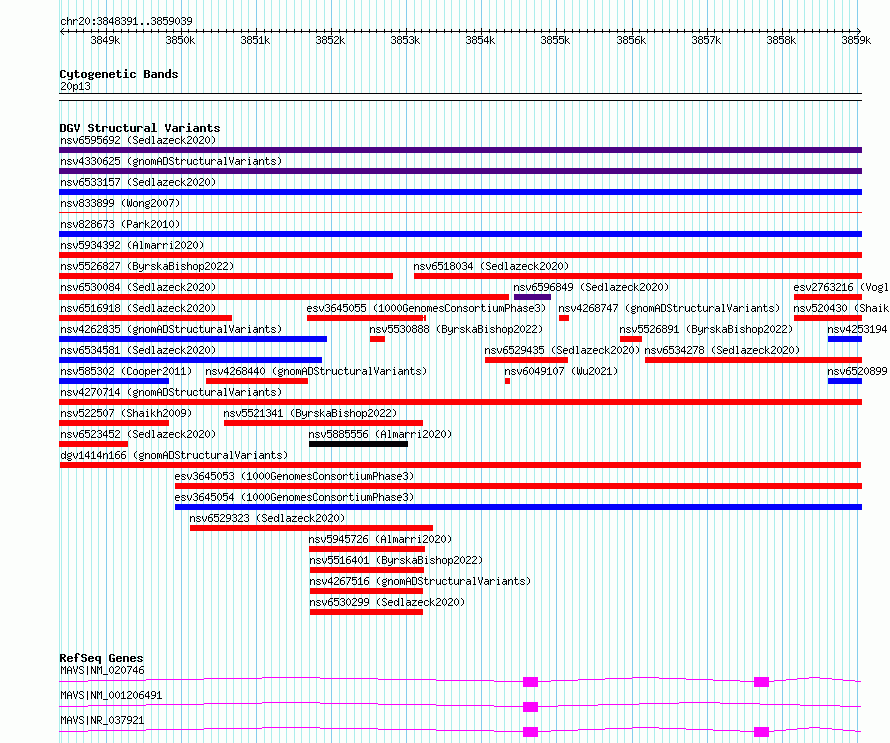Open the nsv833899 (Wong2007) variant
890x743 pixels.
(x=120, y=203)
